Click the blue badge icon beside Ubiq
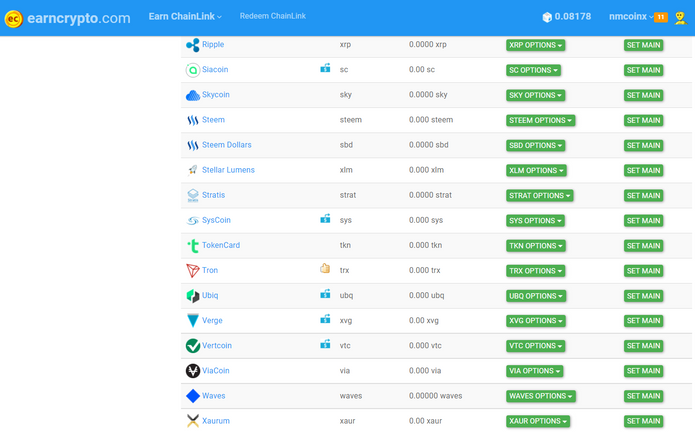This screenshot has height=432, width=695. tap(325, 294)
